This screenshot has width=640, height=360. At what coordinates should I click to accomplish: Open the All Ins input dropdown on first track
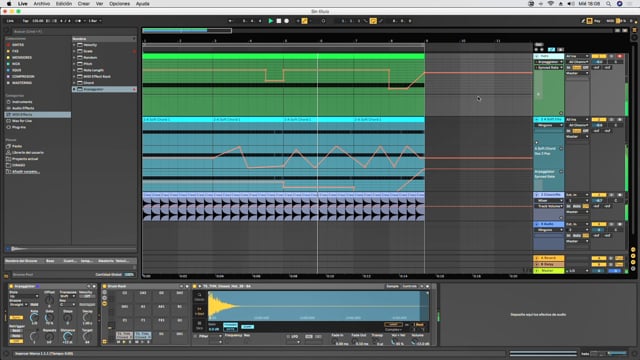coord(577,56)
